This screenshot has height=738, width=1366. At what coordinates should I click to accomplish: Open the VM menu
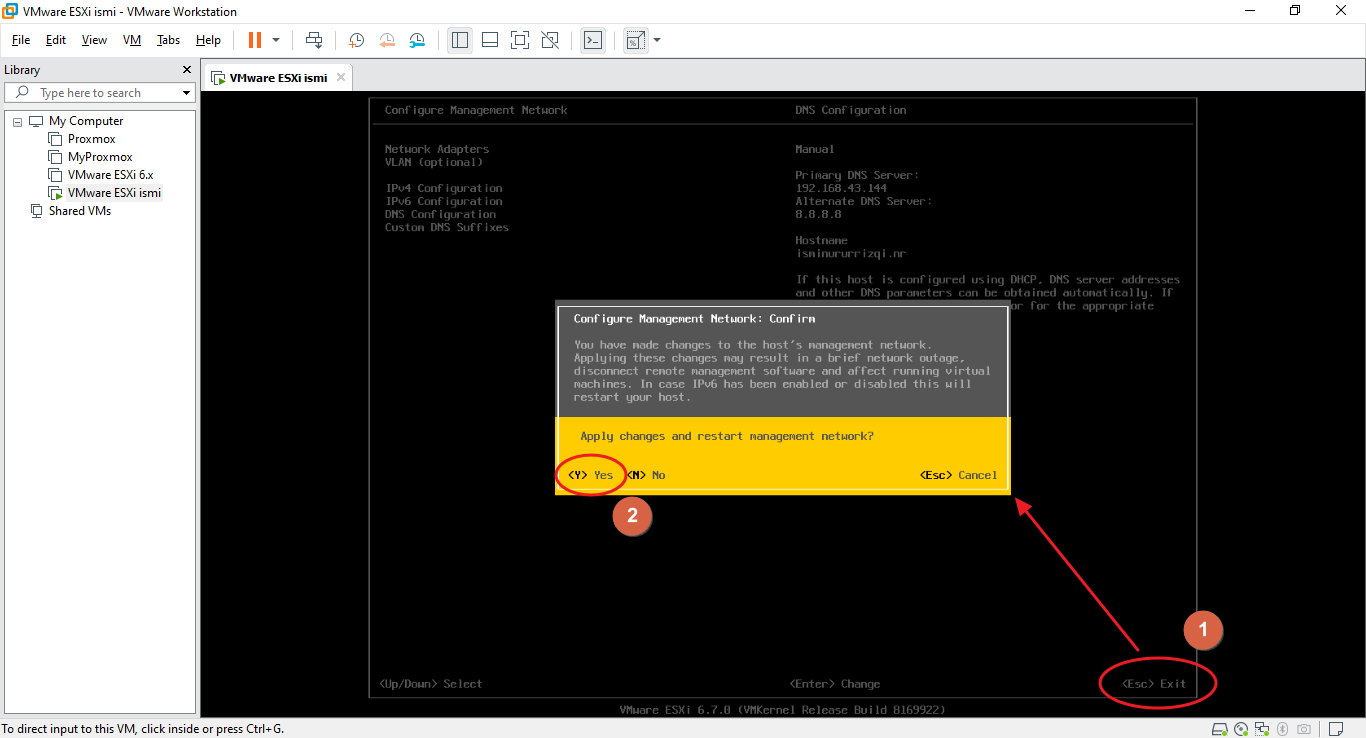click(x=132, y=40)
